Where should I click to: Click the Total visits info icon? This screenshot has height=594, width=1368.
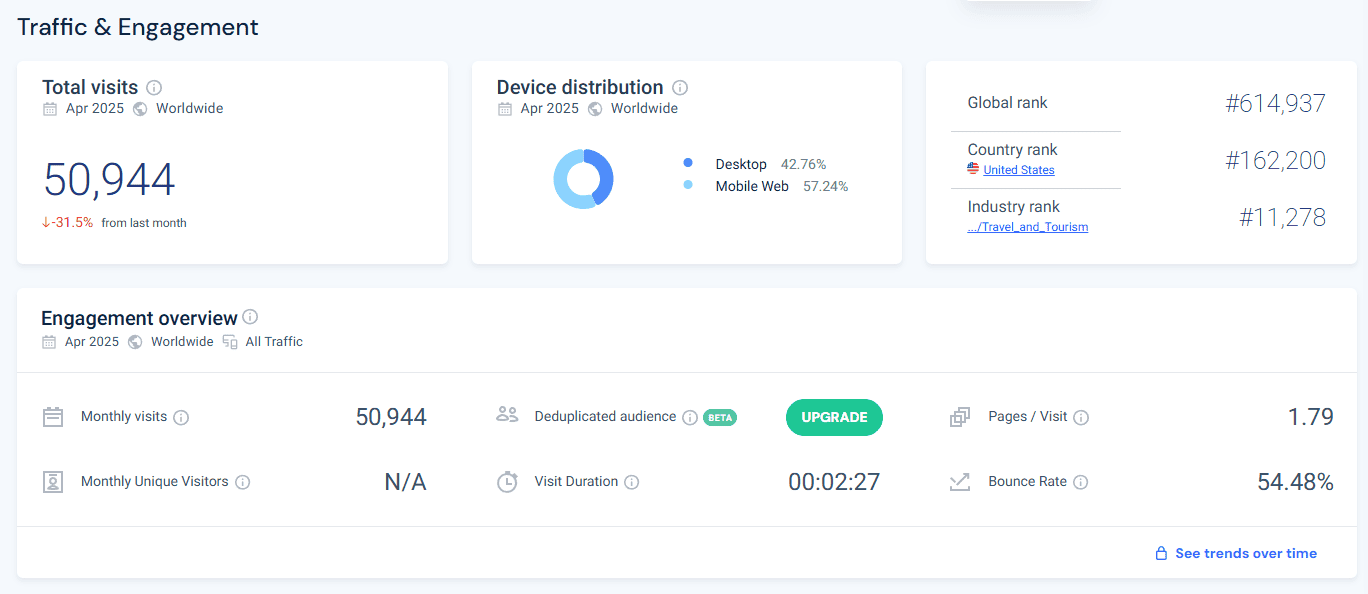(154, 88)
